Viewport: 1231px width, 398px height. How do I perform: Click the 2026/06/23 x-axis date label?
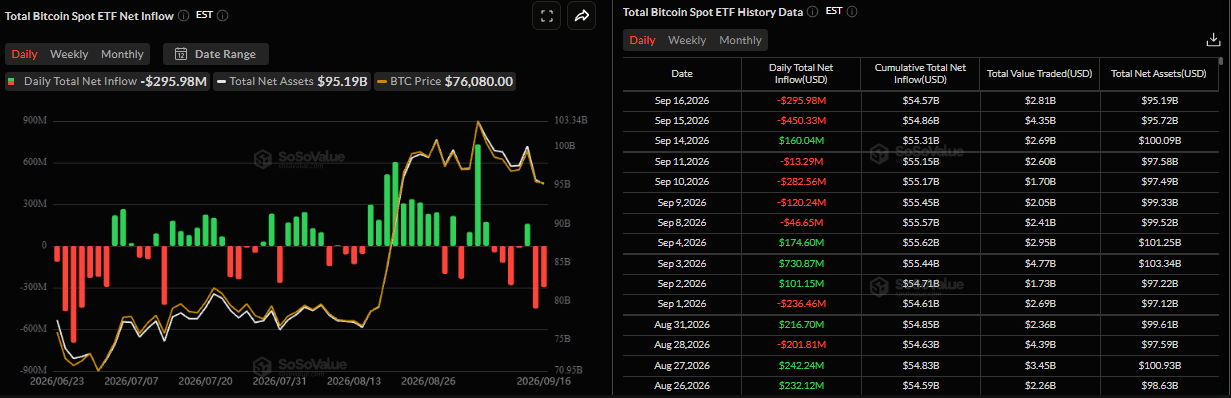[x=58, y=381]
